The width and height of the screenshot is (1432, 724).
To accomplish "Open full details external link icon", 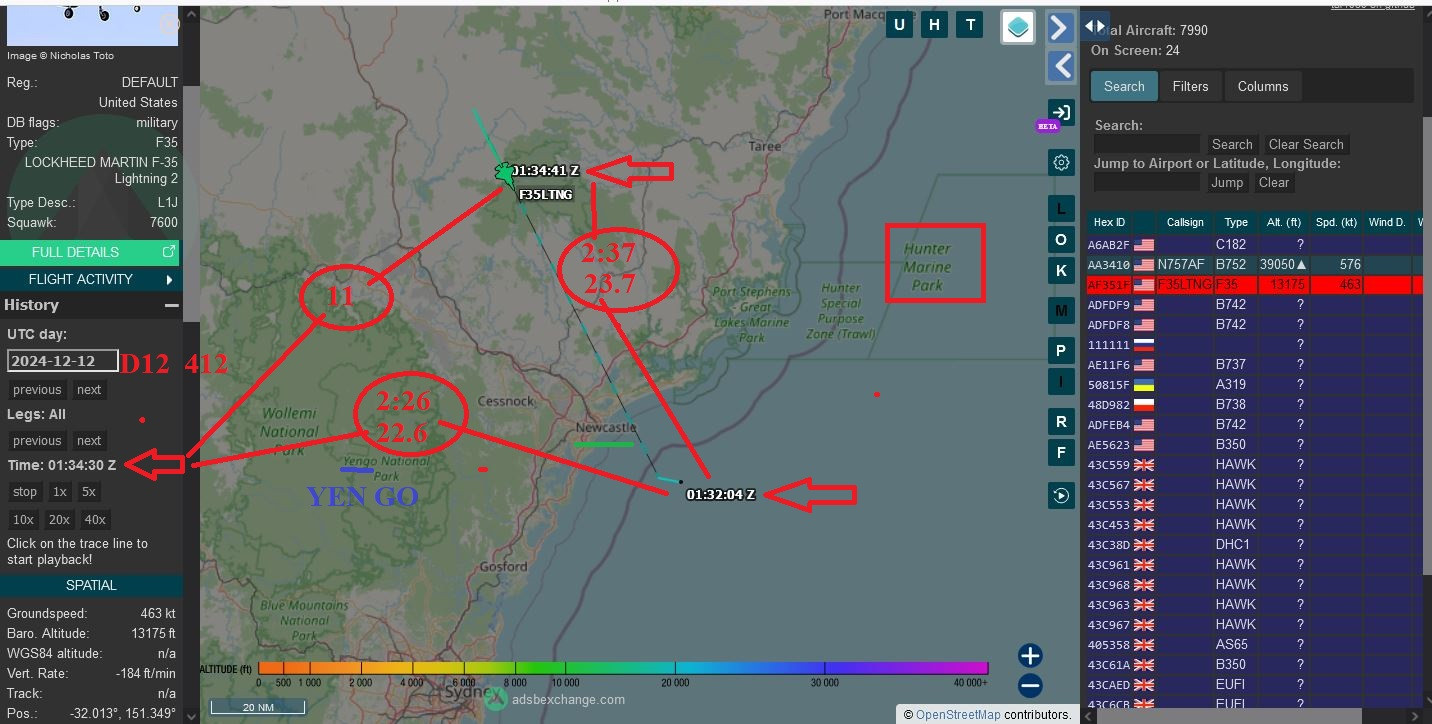I will [169, 252].
